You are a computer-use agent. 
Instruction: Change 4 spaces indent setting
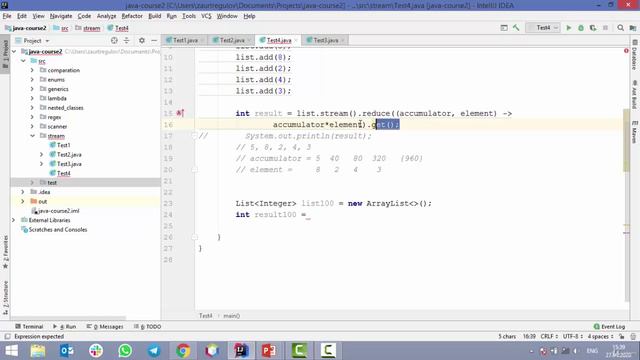[x=600, y=337]
